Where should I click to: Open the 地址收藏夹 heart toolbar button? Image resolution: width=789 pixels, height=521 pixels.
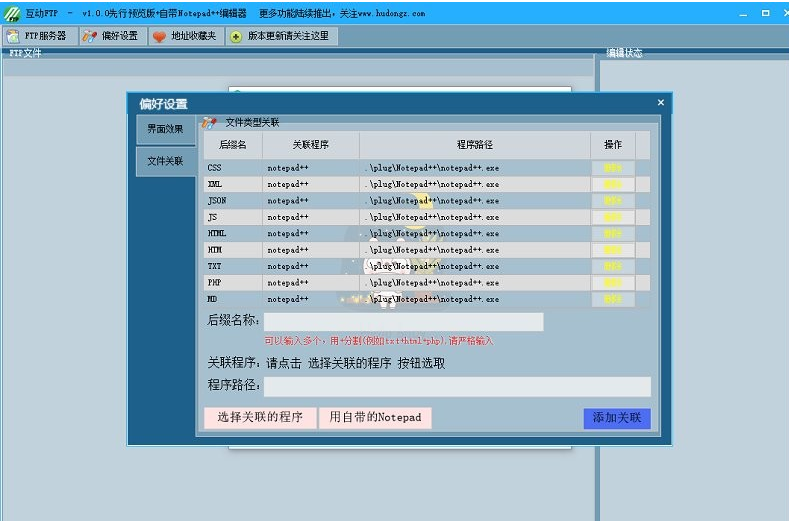[x=186, y=36]
